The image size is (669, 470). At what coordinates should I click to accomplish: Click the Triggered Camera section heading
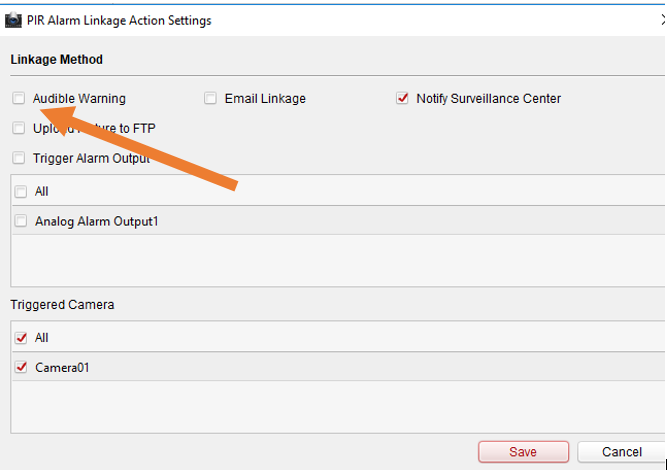(62, 304)
